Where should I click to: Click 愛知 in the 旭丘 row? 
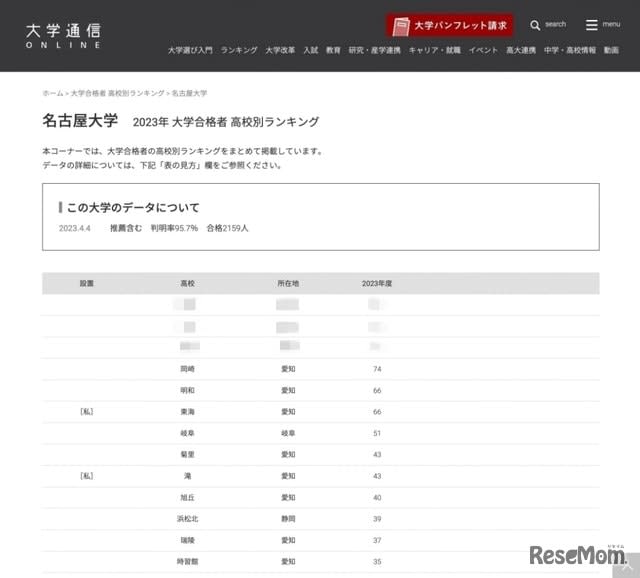(288, 498)
